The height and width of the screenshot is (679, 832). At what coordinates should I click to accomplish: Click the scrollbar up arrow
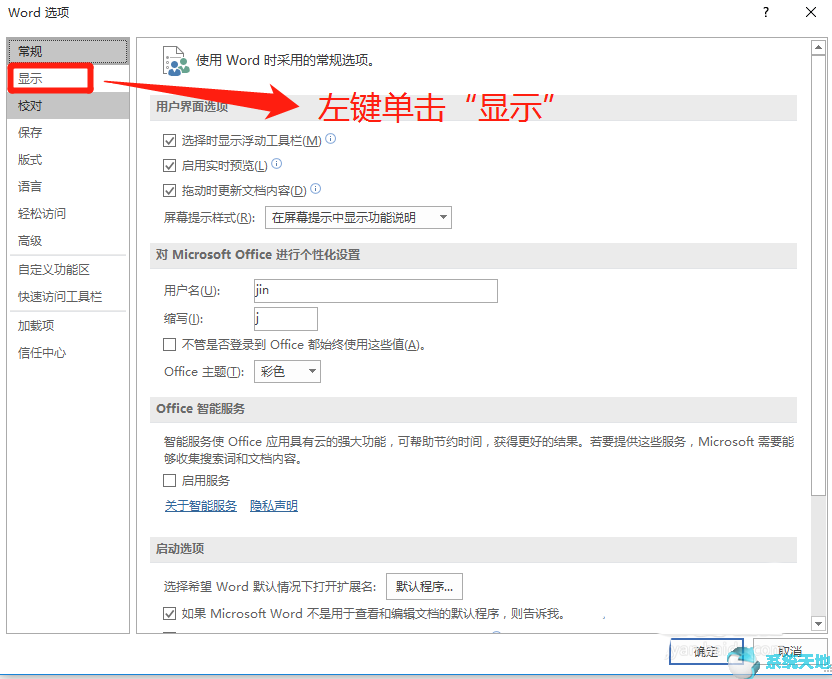click(818, 48)
